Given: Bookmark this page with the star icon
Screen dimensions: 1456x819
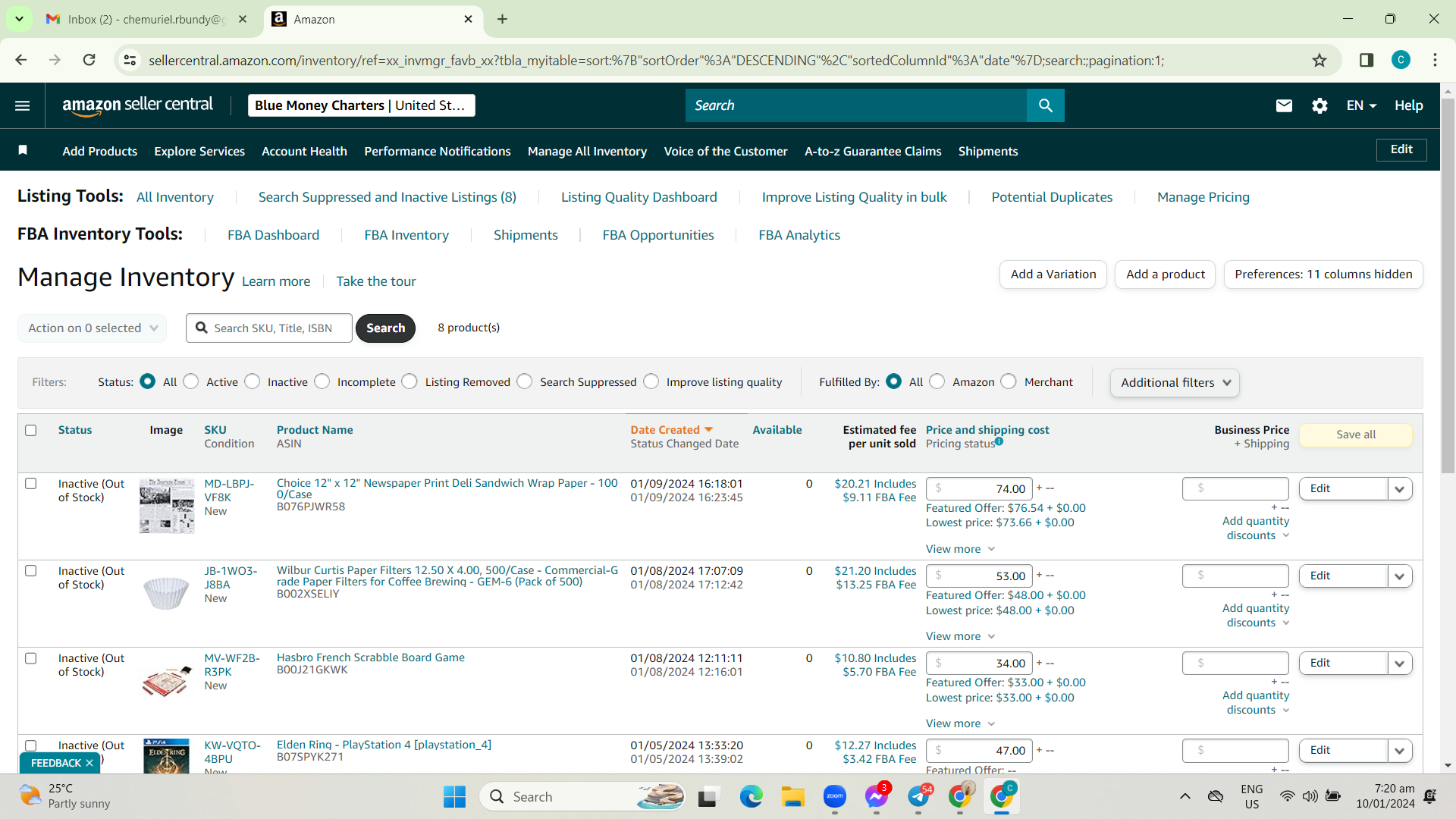Looking at the screenshot, I should (x=1319, y=60).
